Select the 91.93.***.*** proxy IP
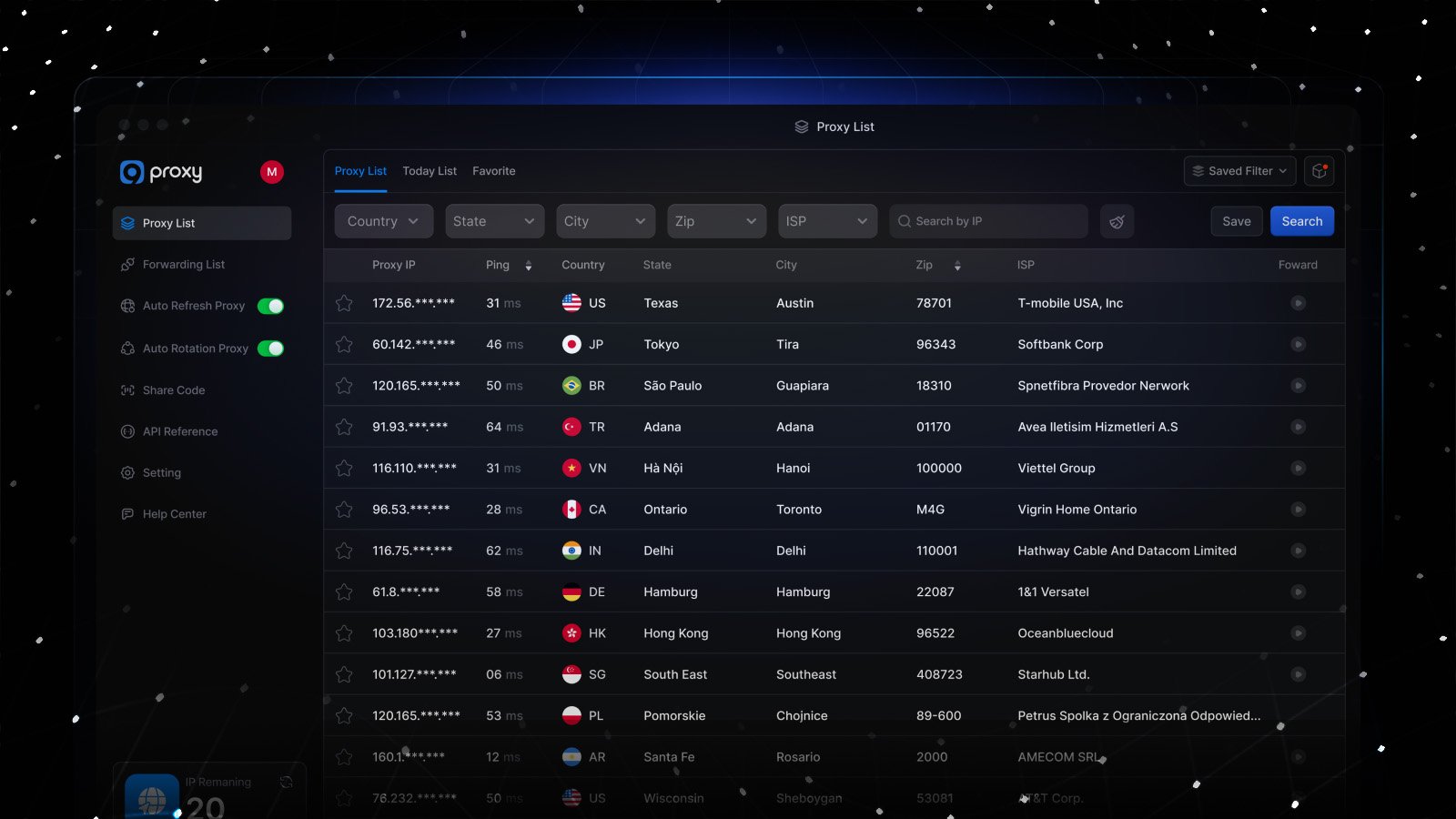Screen dimensions: 1456x819 click(x=410, y=427)
